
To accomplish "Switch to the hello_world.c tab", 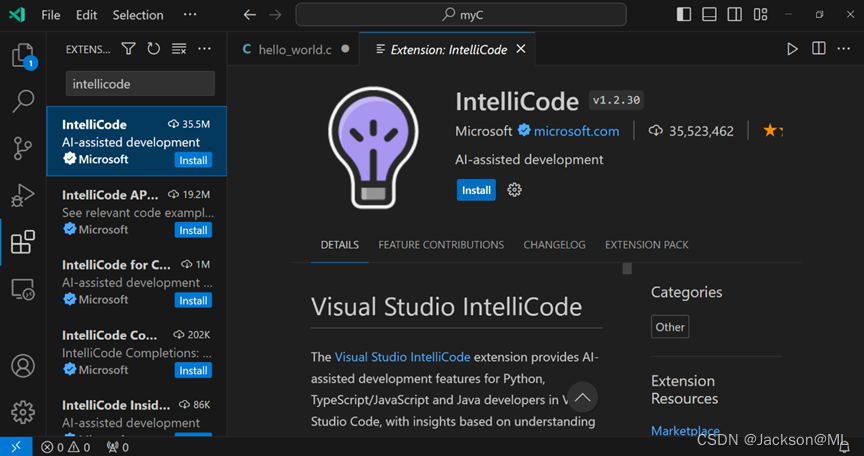I will [x=295, y=50].
